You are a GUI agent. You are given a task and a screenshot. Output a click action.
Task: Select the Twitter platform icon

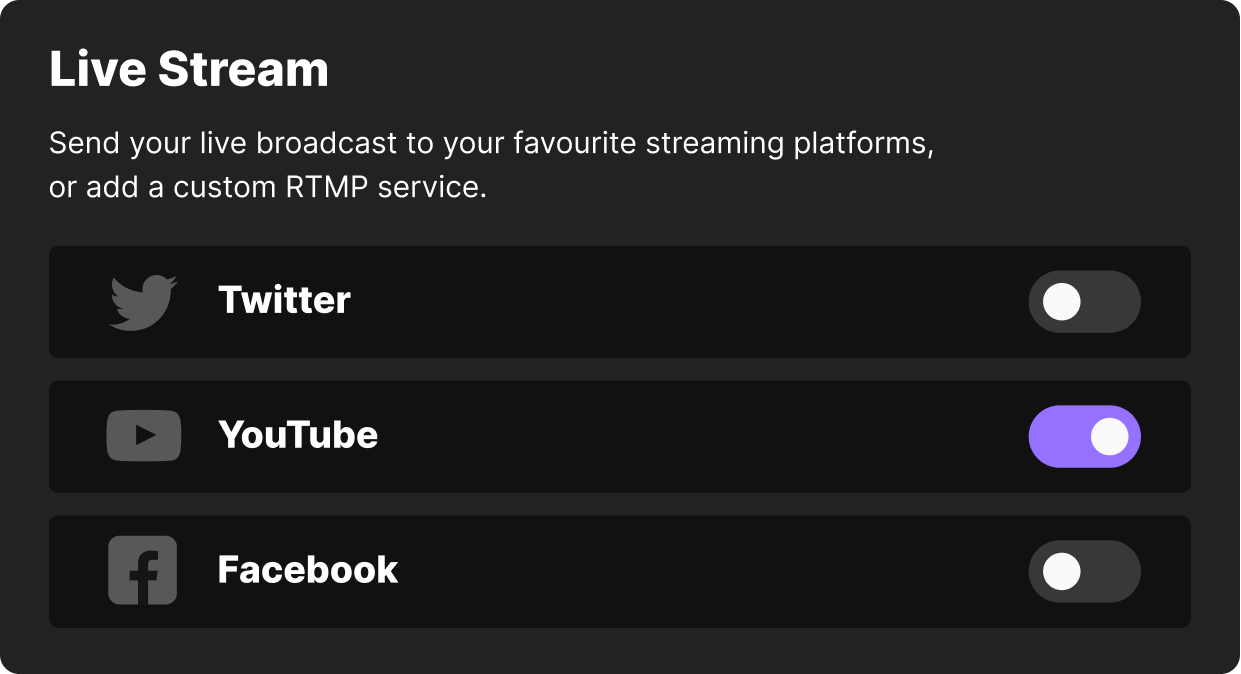[x=142, y=301]
